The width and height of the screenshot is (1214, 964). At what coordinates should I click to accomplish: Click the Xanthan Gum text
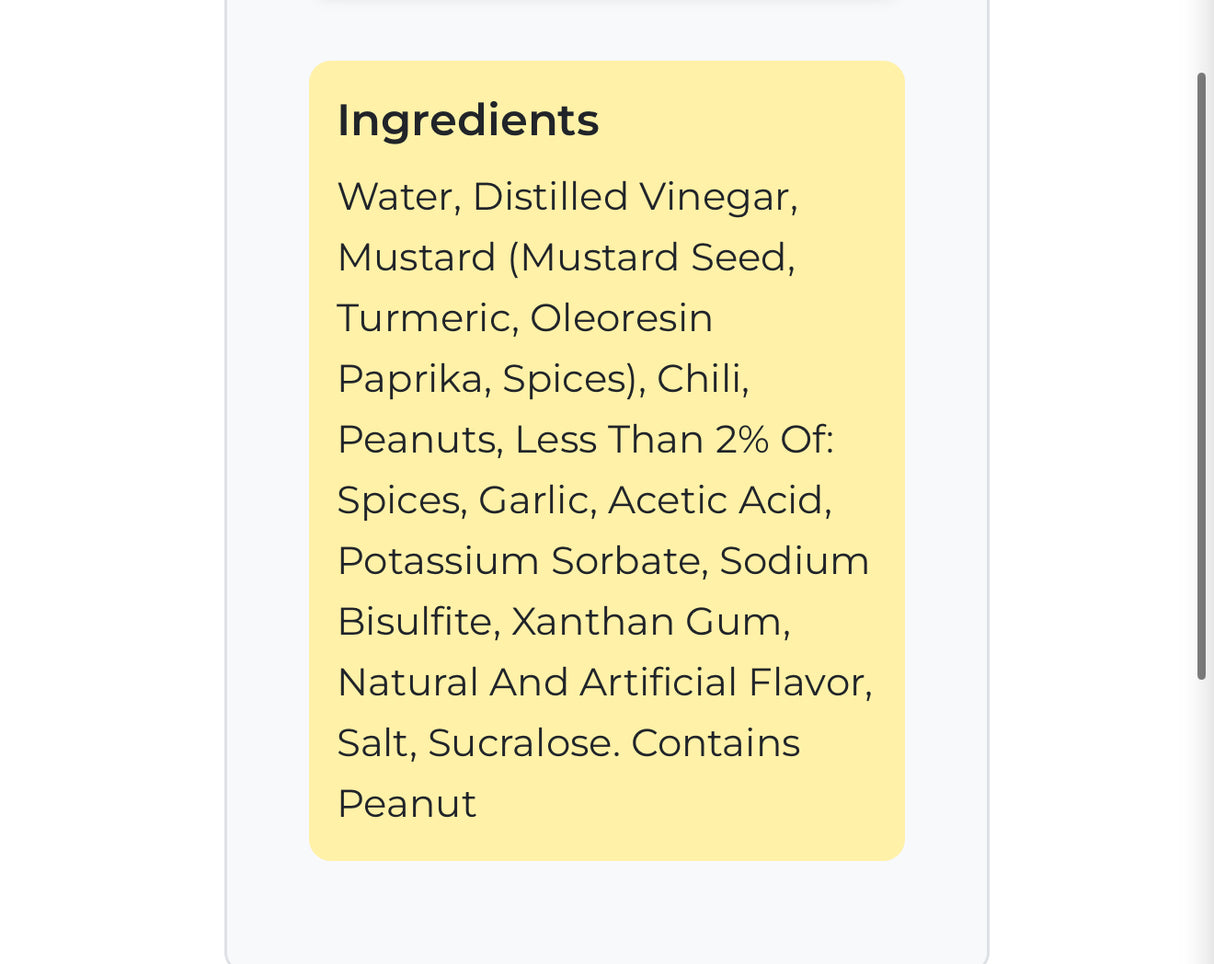pyautogui.click(x=648, y=622)
